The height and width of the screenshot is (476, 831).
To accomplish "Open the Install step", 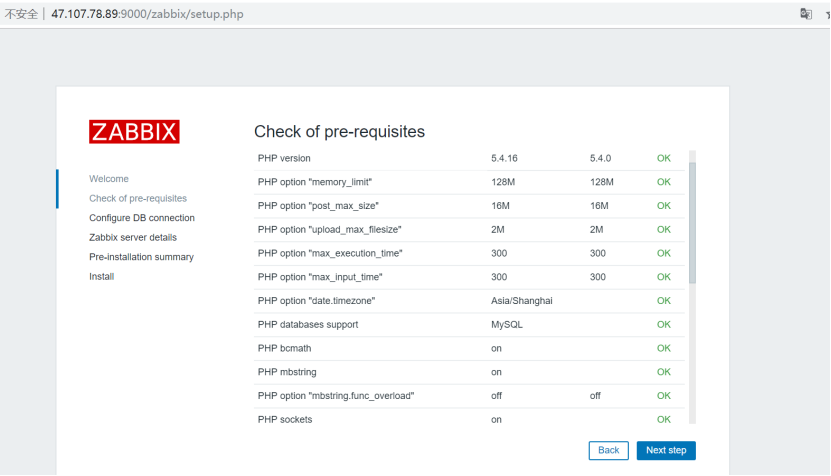I will coord(101,277).
